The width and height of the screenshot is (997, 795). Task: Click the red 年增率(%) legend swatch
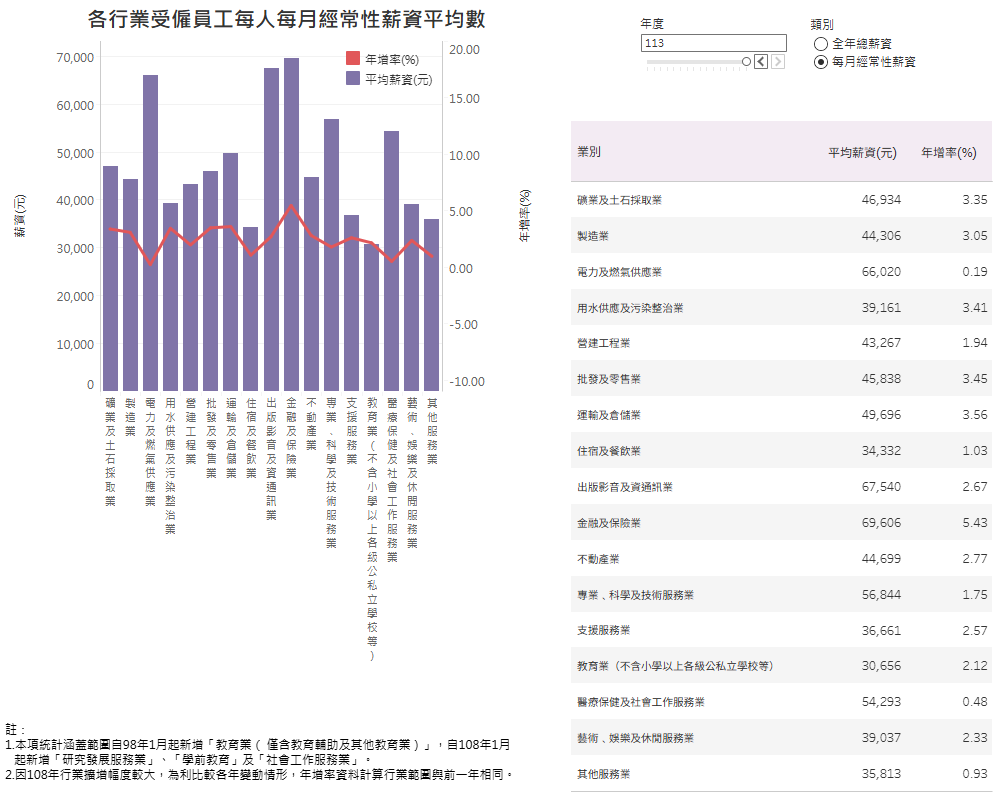(353, 60)
